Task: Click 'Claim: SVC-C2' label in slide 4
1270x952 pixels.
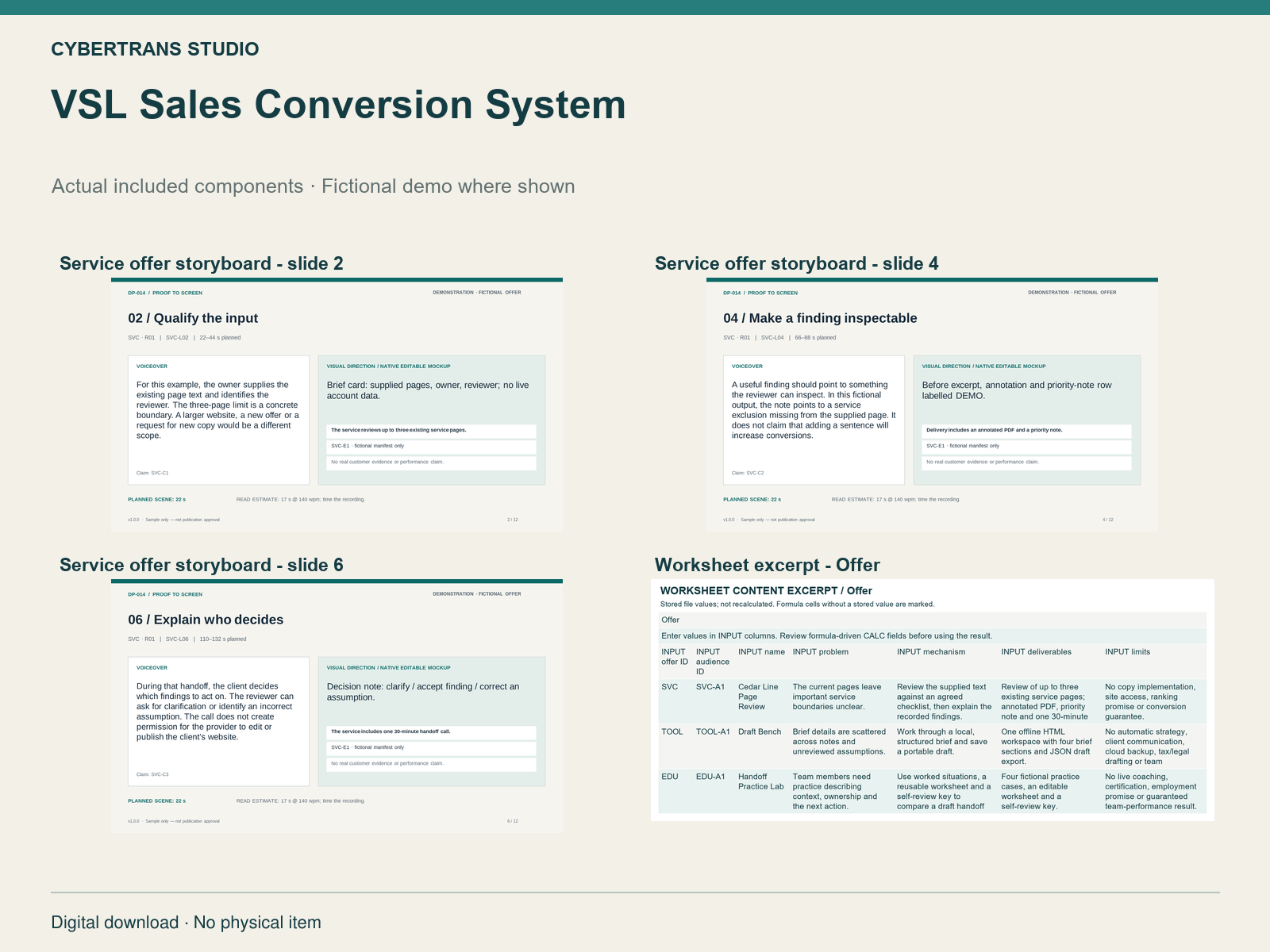Action: 748,473
